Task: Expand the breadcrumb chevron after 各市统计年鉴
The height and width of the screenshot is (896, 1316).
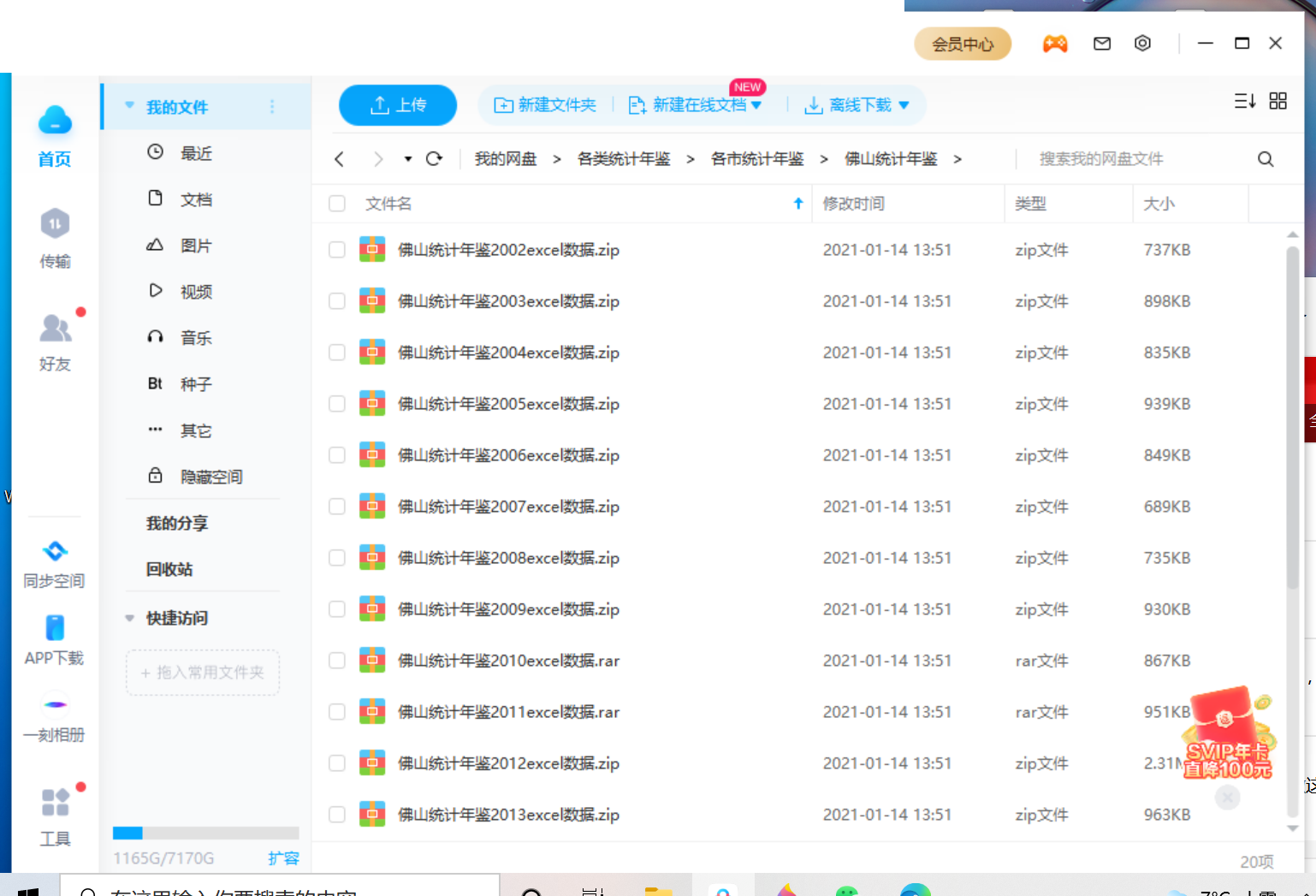Action: pyautogui.click(x=824, y=159)
